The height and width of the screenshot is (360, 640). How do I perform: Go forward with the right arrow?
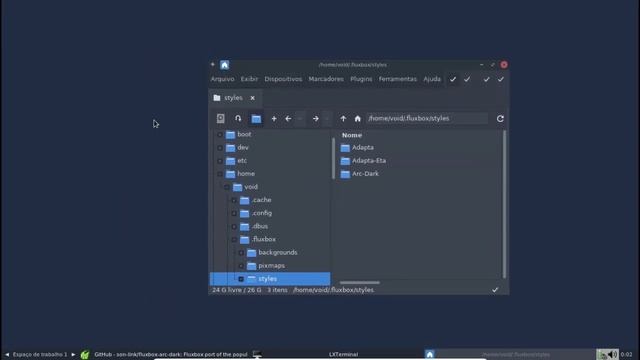click(316, 119)
